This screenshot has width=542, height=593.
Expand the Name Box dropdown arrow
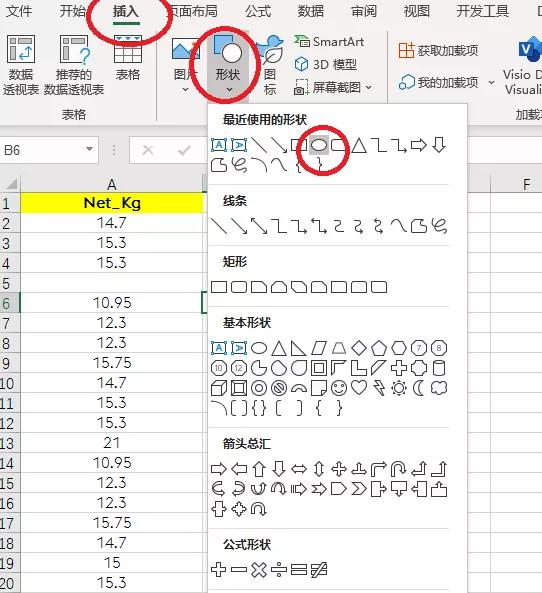[x=90, y=149]
